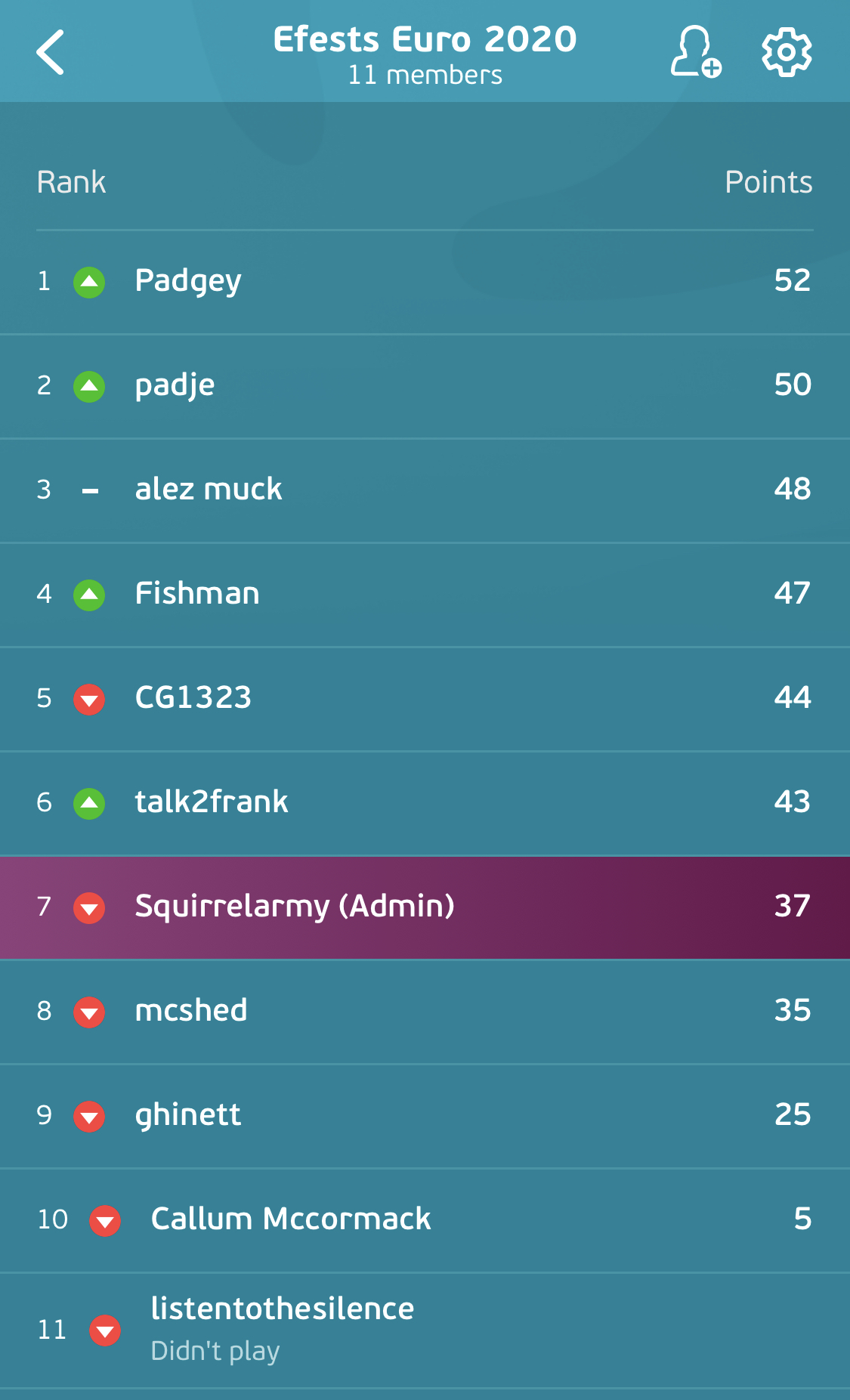850x1400 pixels.
Task: Tap the Rank column header
Action: tap(71, 182)
